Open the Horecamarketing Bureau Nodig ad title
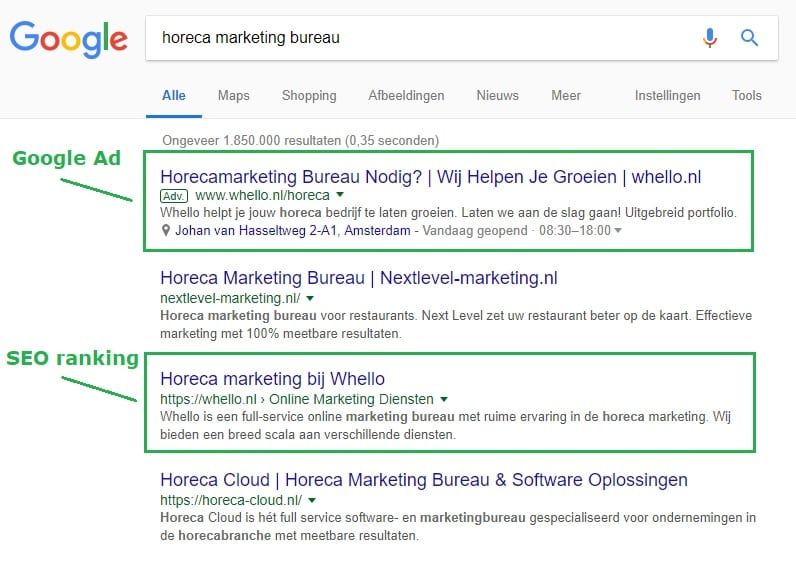This screenshot has width=796, height=580. pos(430,177)
